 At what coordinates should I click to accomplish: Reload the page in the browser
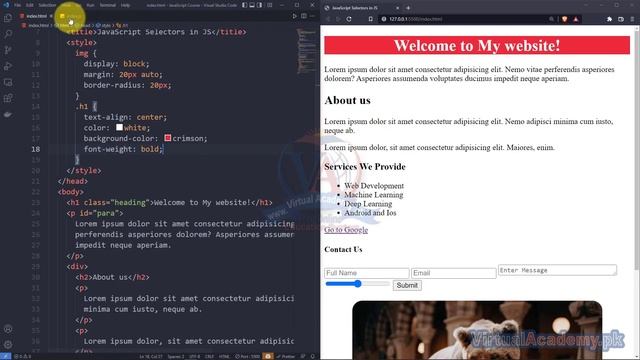click(x=349, y=19)
